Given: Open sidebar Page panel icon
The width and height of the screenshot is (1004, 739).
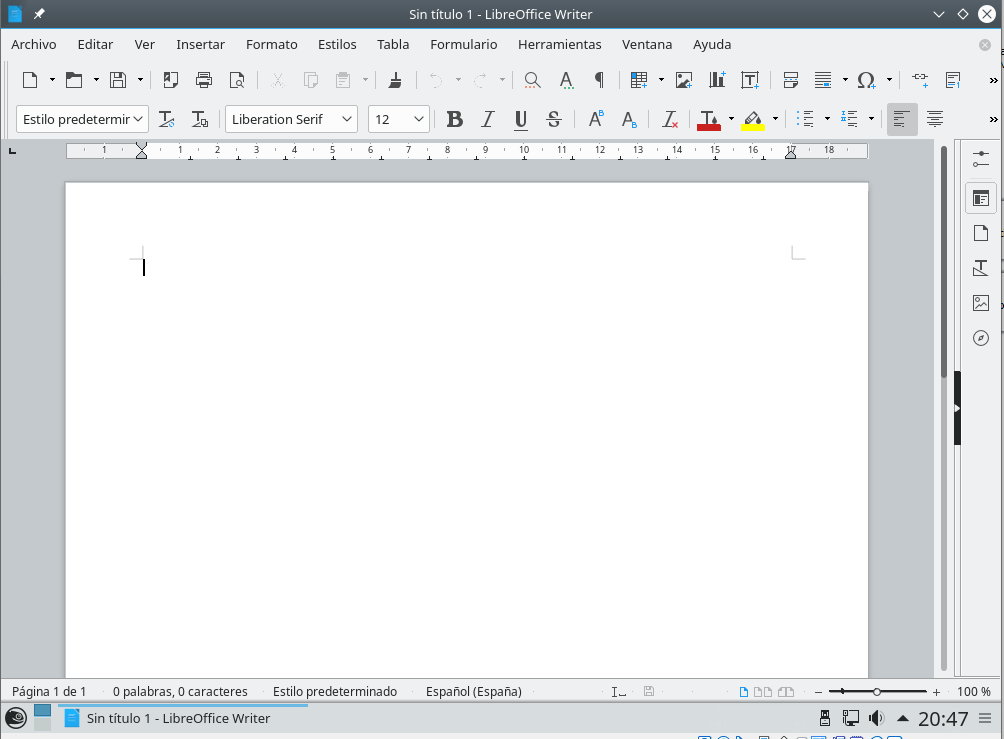Looking at the screenshot, I should click(981, 233).
